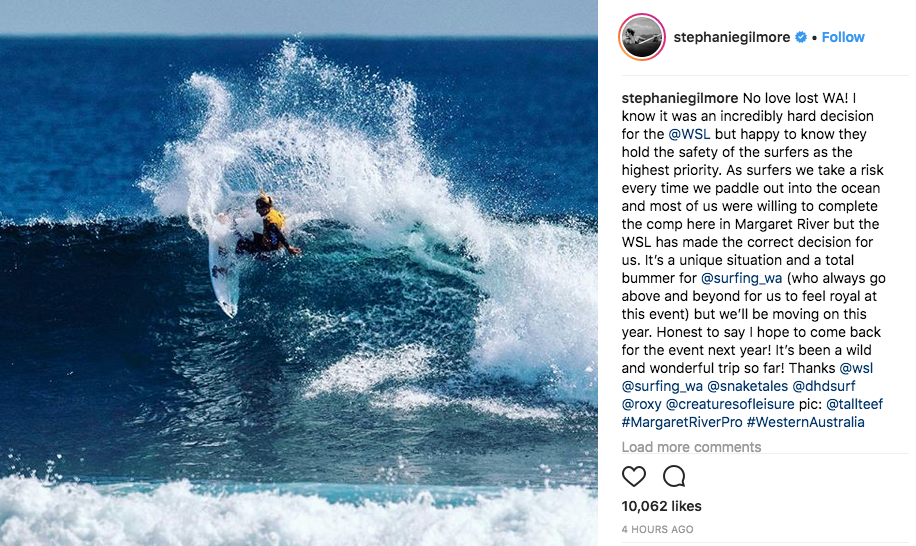
Task: Open comments via the speech bubble icon
Action: (x=674, y=477)
